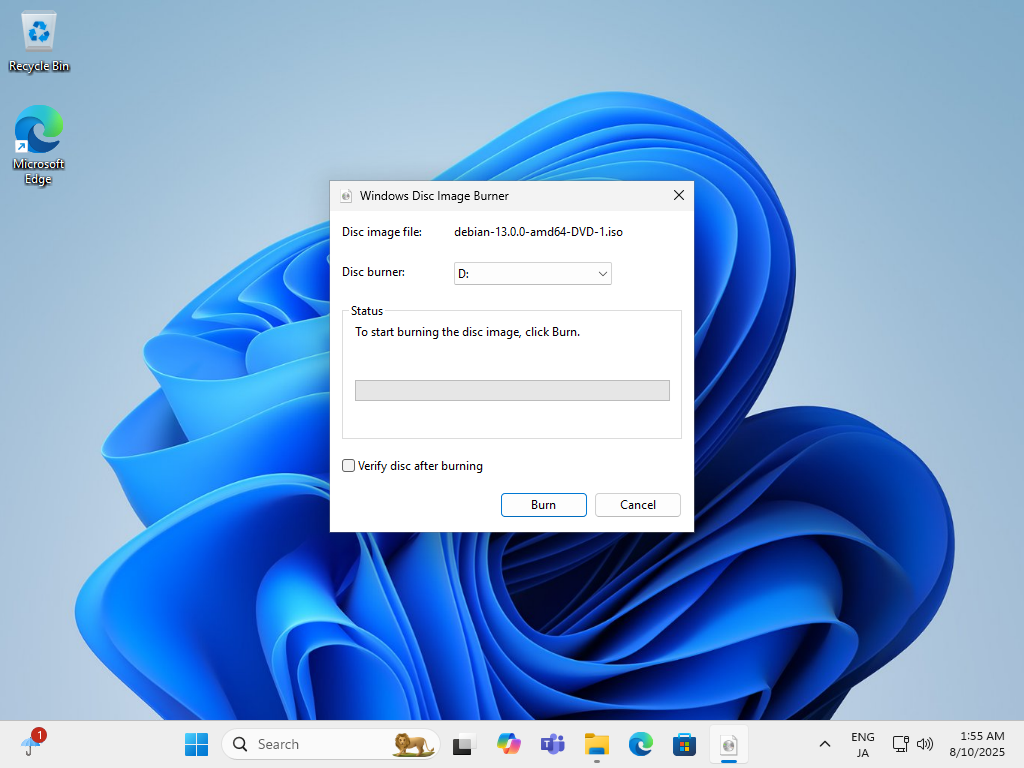Select the Disc Image Burner taskbar icon

[729, 744]
